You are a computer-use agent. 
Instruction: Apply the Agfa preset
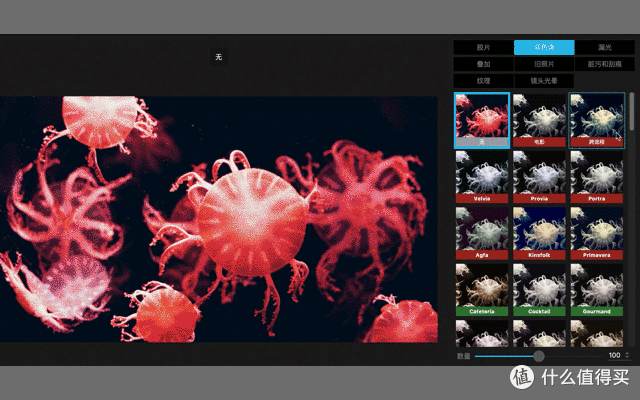tap(482, 233)
